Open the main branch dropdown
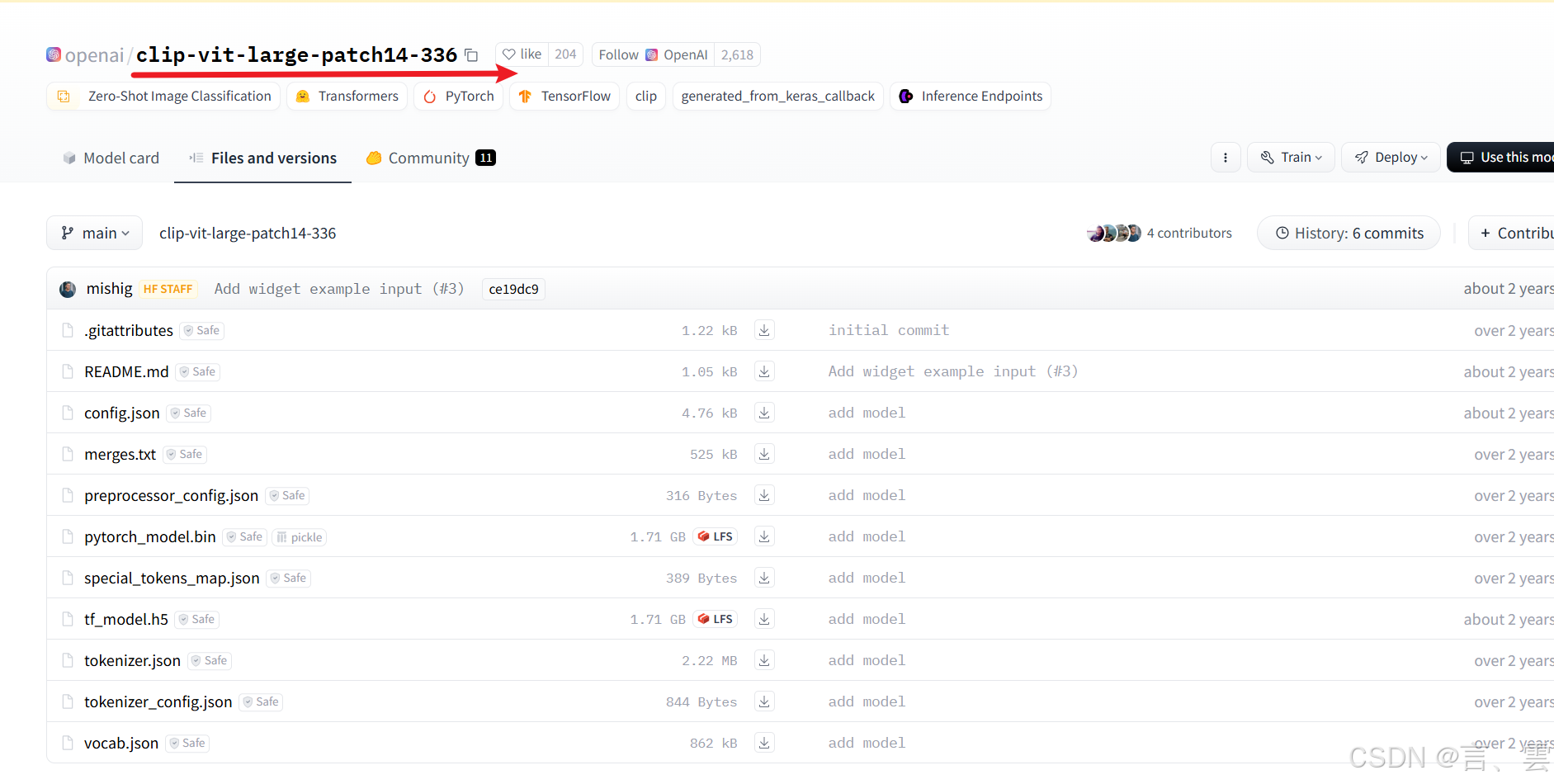Image resolution: width=1554 pixels, height=784 pixels. [x=95, y=234]
